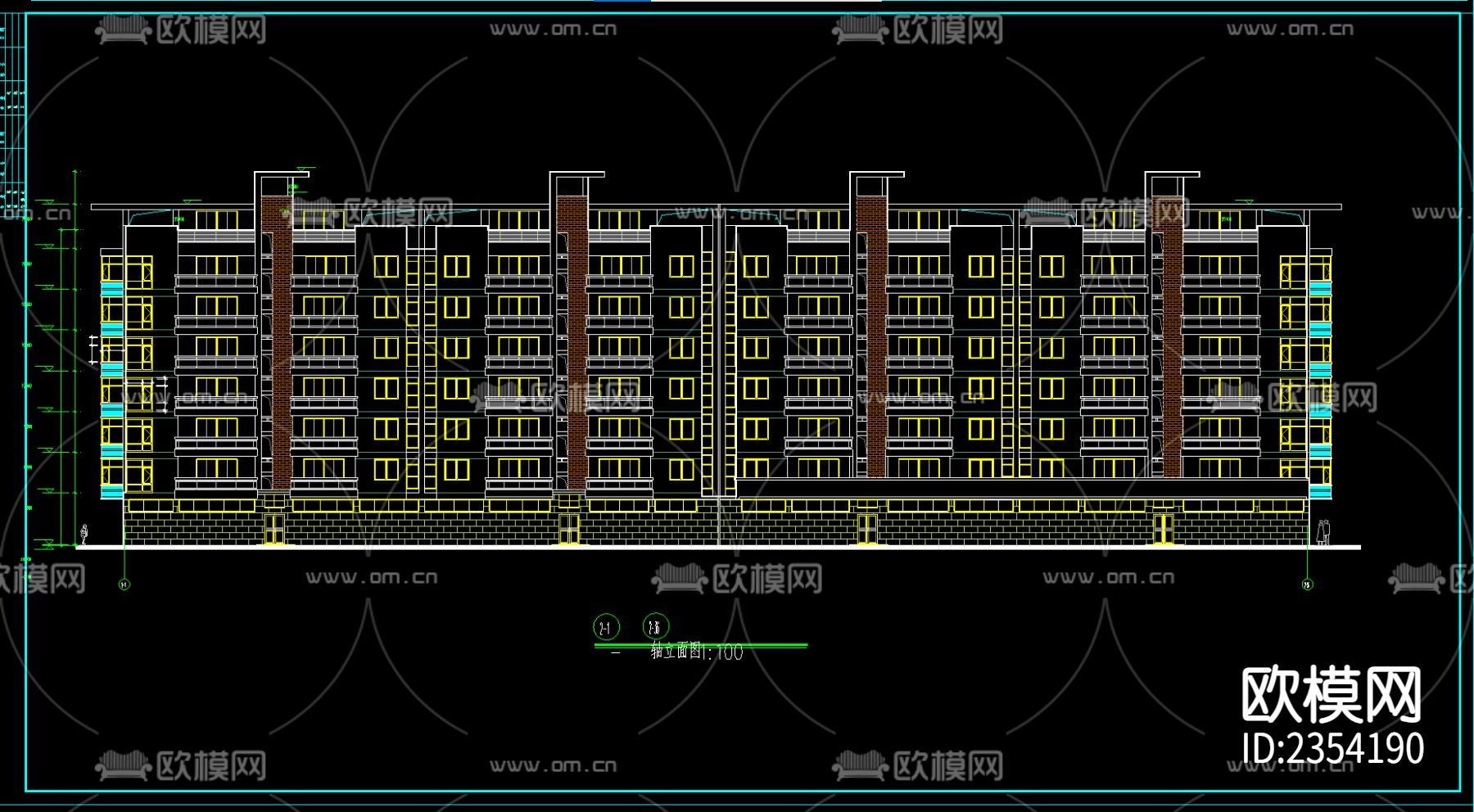Select the human scale figures right of building
This screenshot has height=812, width=1474.
(1323, 533)
